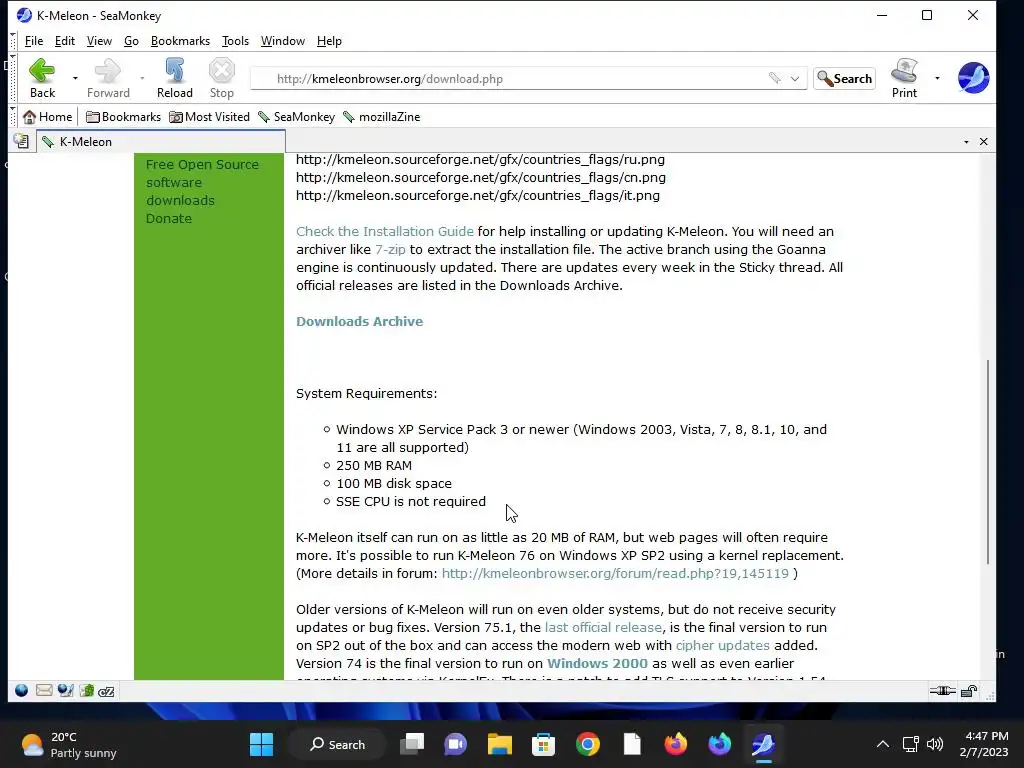Open Microsoft Store from the taskbar
Screen dimensions: 1024x768
click(543, 744)
